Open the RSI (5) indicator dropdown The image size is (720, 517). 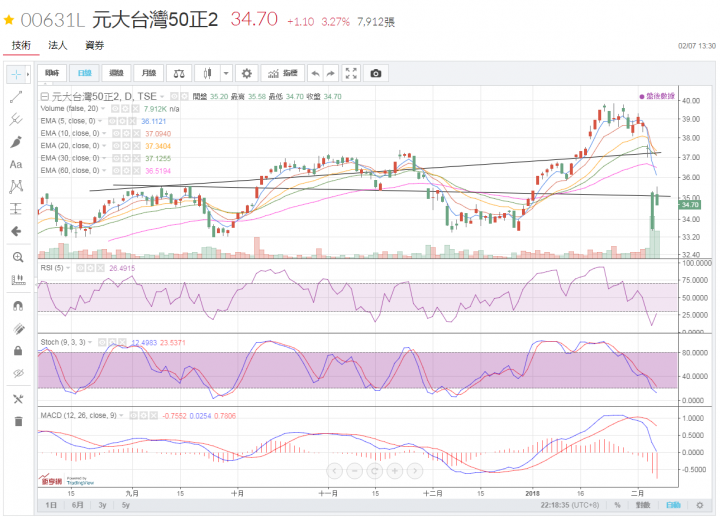(x=68, y=268)
